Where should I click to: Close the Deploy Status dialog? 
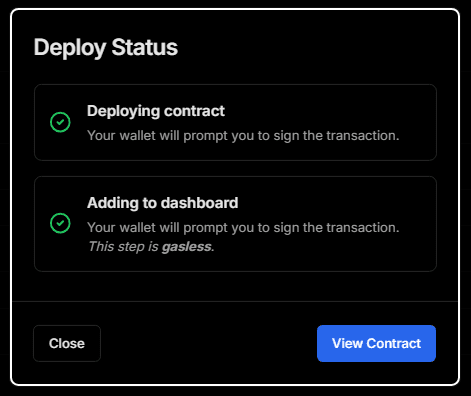(x=67, y=343)
